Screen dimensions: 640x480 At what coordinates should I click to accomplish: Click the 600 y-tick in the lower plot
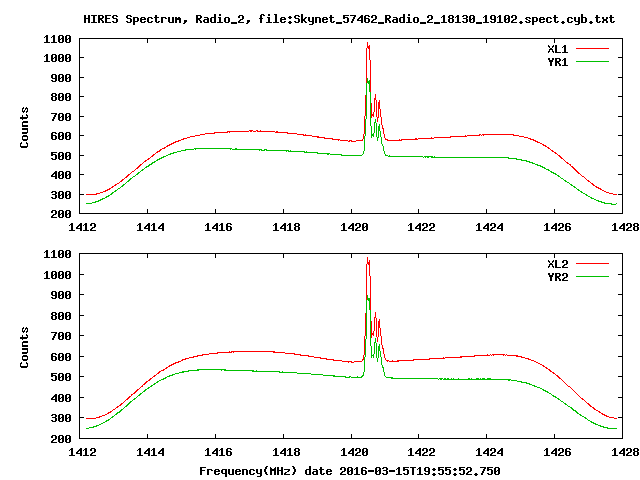61,357
